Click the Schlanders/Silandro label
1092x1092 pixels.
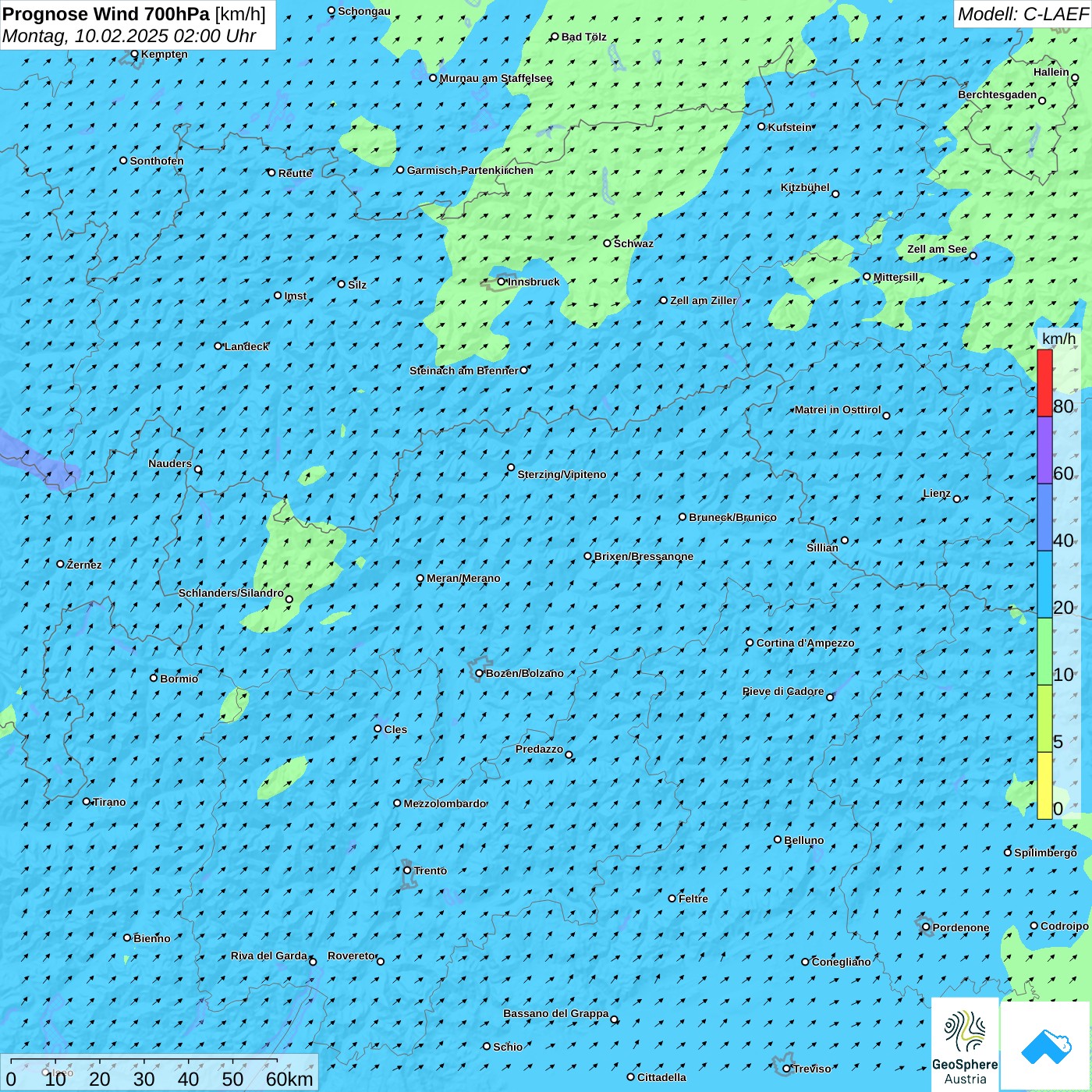pyautogui.click(x=231, y=593)
